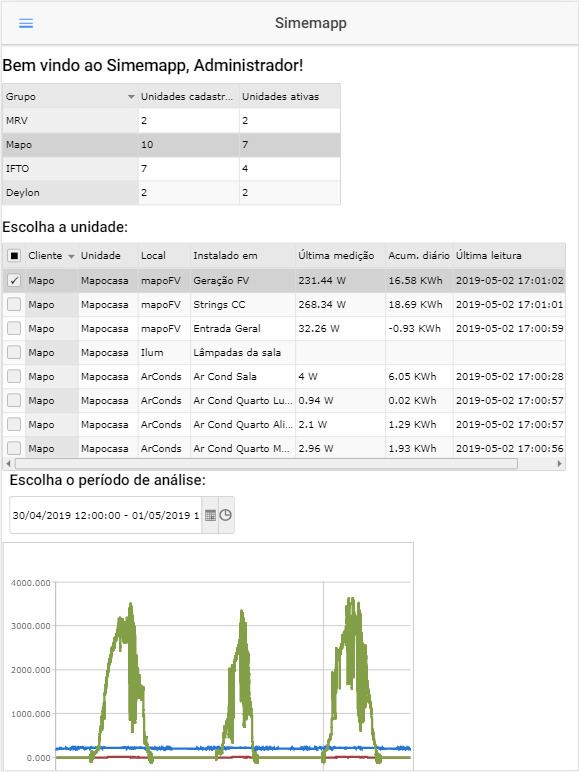Image resolution: width=579 pixels, height=772 pixels.
Task: Open the clock time picker icon
Action: click(225, 515)
